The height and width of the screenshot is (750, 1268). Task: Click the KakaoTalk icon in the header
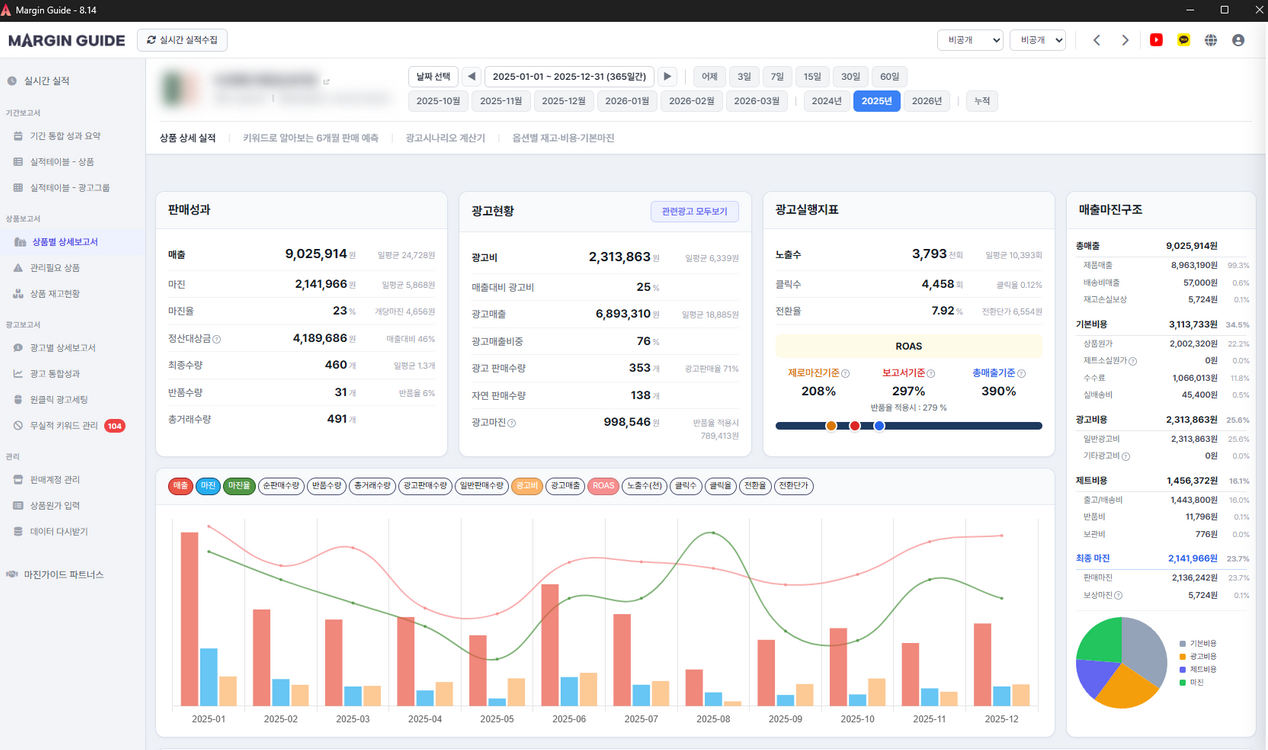coord(1188,39)
